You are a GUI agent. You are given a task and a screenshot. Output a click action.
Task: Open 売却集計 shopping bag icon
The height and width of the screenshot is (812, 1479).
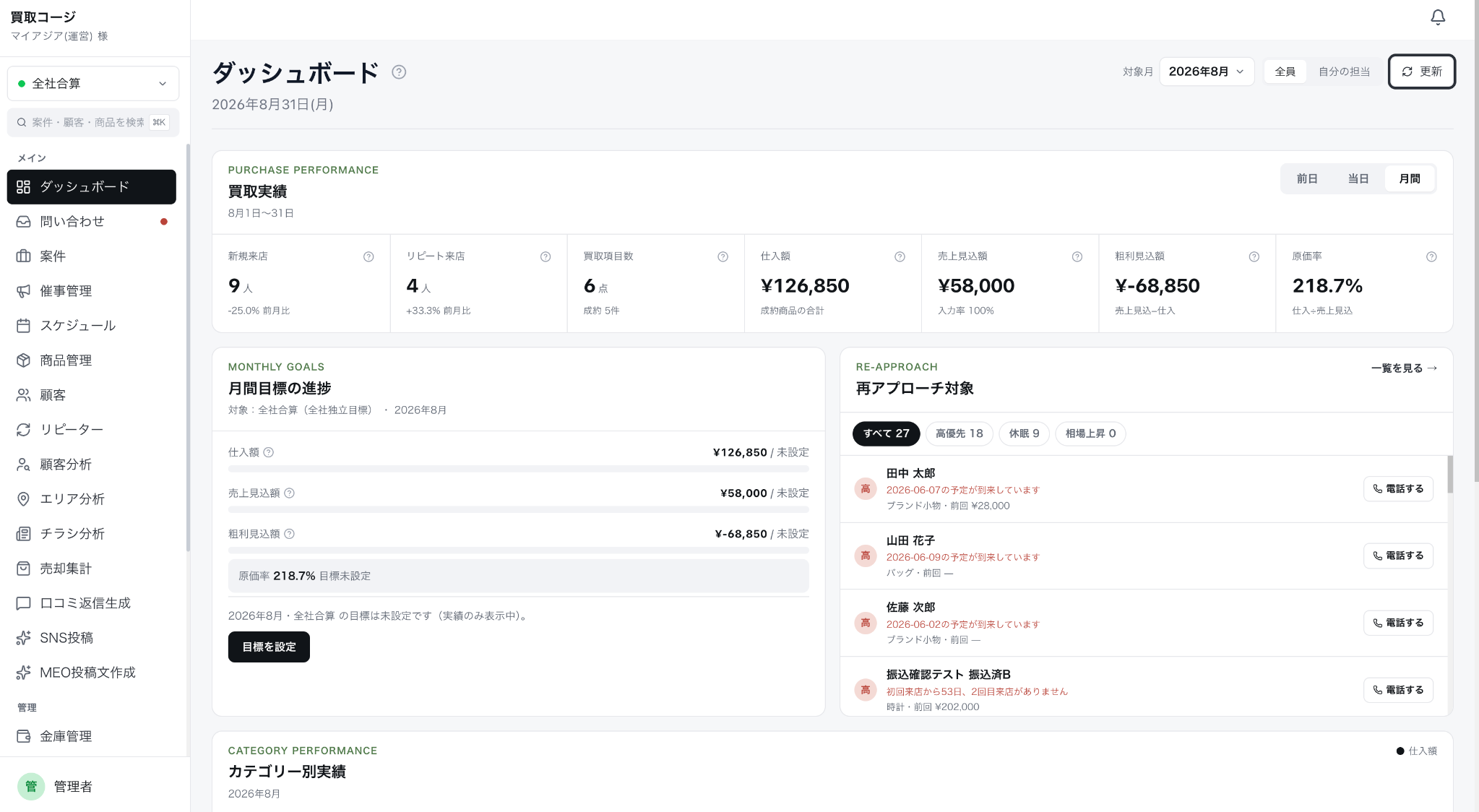click(24, 569)
